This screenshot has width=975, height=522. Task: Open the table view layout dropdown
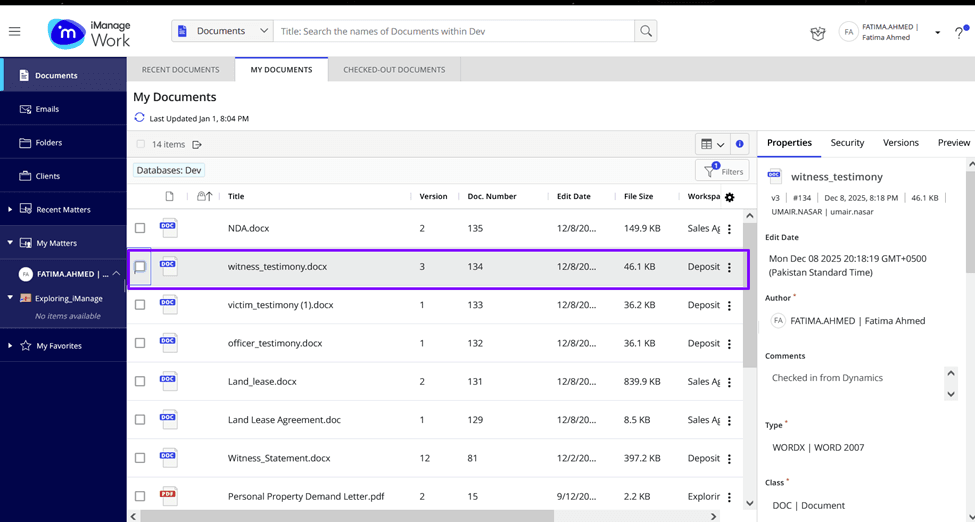[x=712, y=144]
